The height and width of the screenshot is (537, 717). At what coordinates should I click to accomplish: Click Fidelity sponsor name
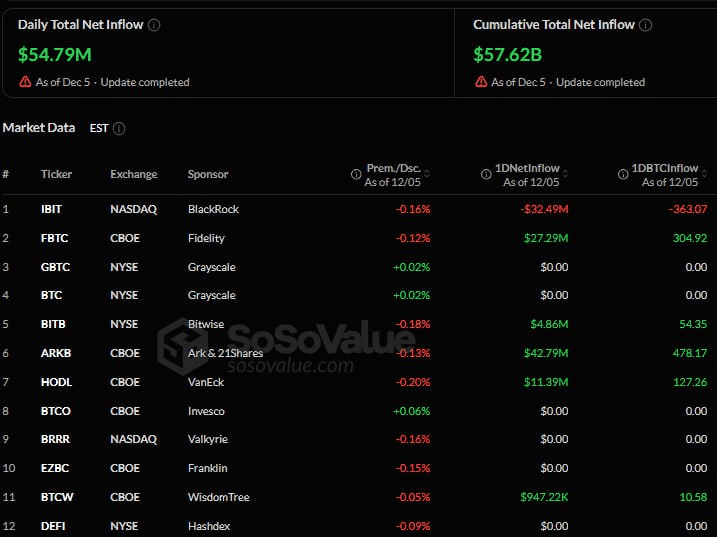pos(206,238)
